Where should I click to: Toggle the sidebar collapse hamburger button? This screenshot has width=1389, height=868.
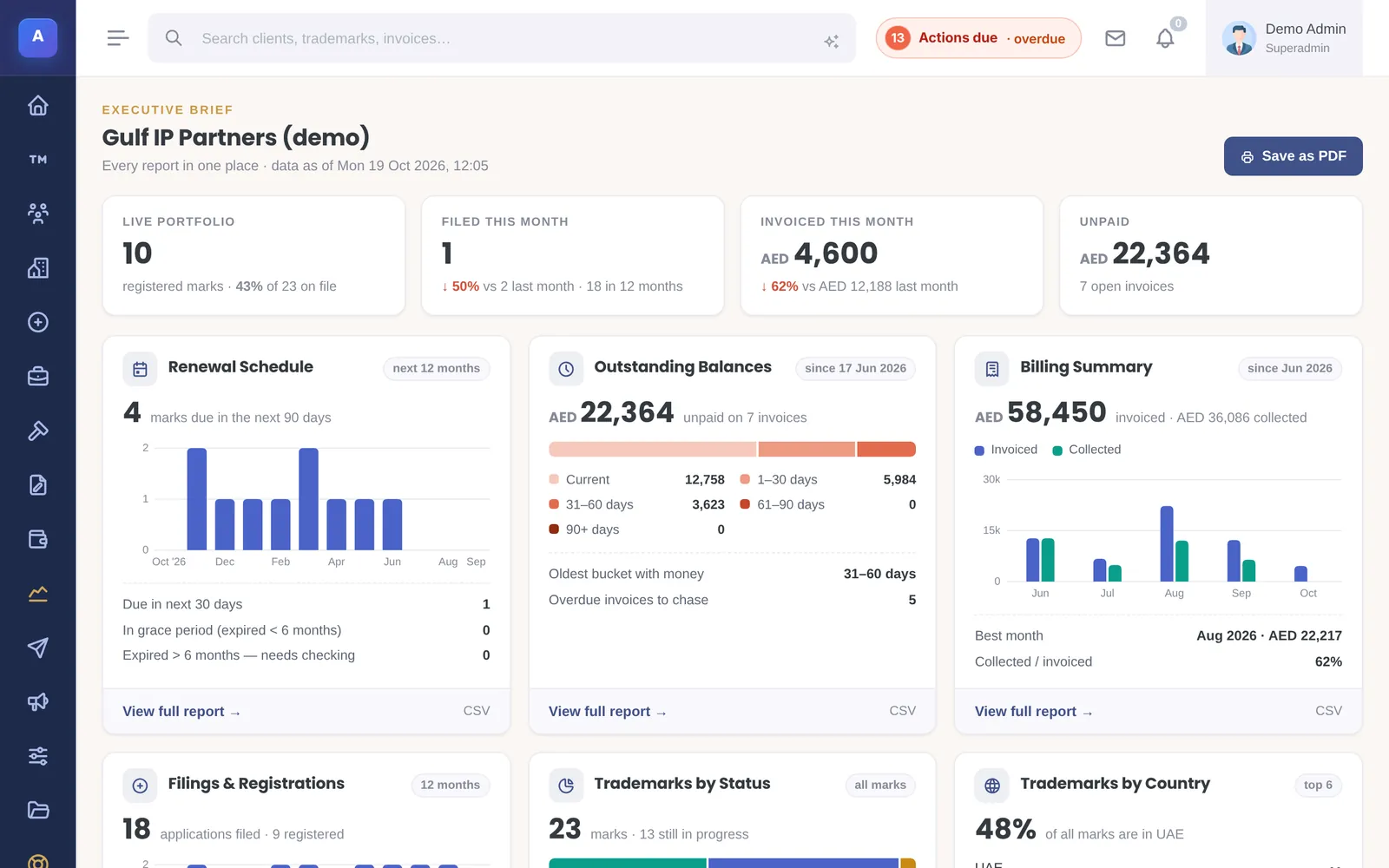(118, 38)
